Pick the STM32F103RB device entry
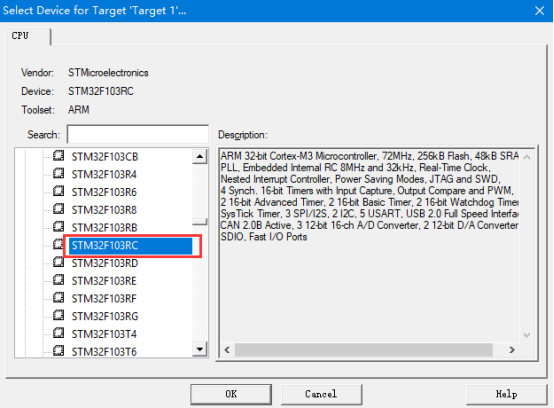The width and height of the screenshot is (554, 408). point(105,227)
